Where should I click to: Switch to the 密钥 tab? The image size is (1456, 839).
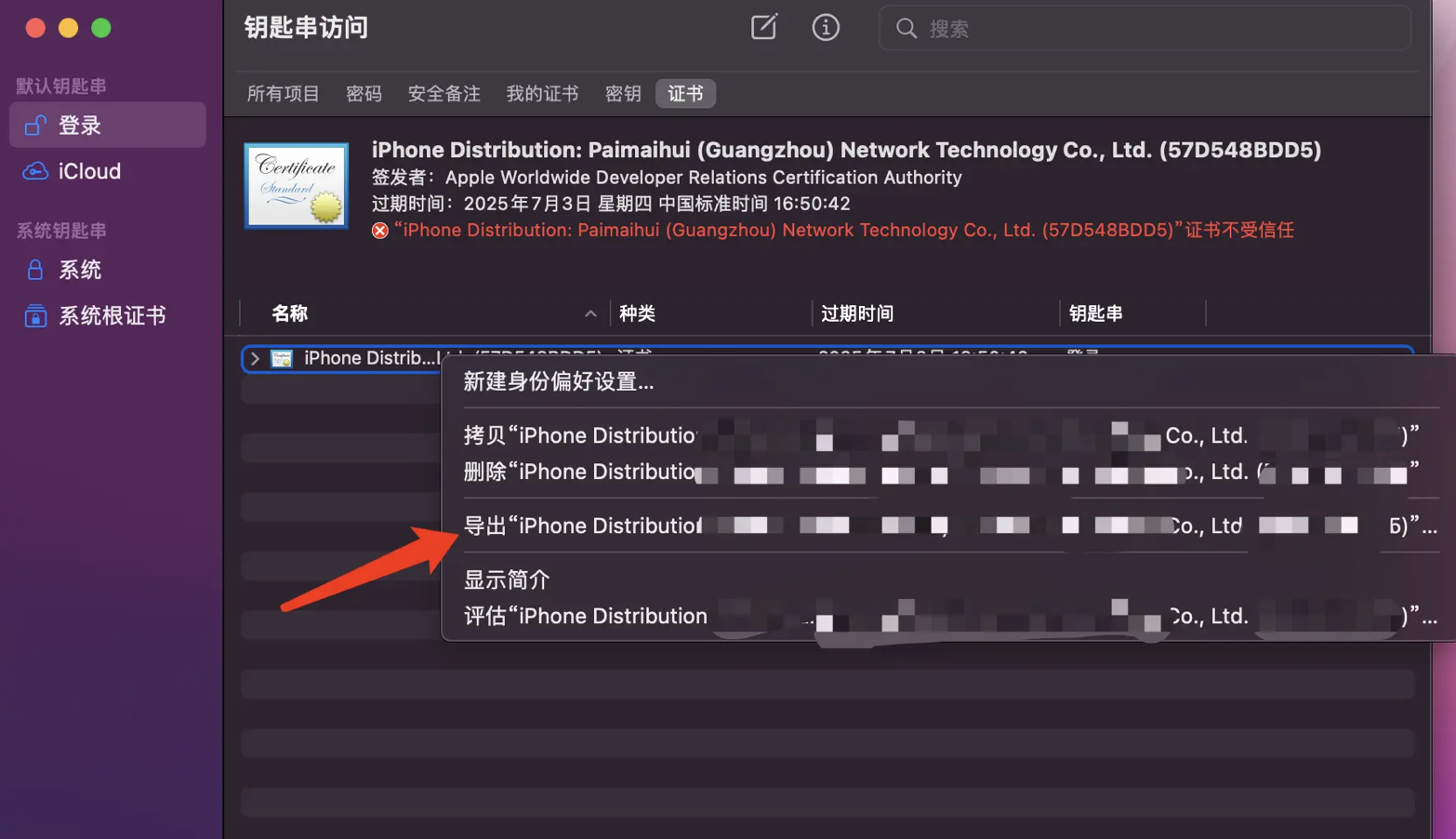pyautogui.click(x=623, y=94)
